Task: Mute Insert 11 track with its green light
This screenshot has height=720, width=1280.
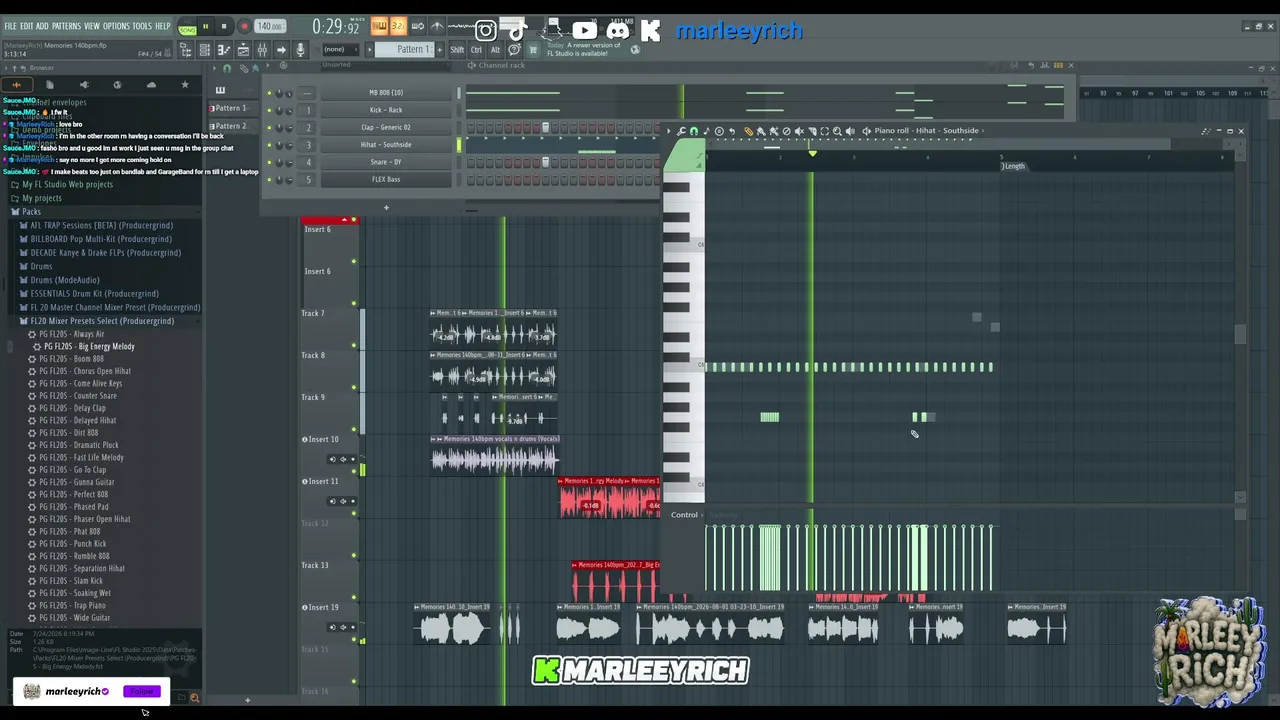Action: [x=354, y=514]
